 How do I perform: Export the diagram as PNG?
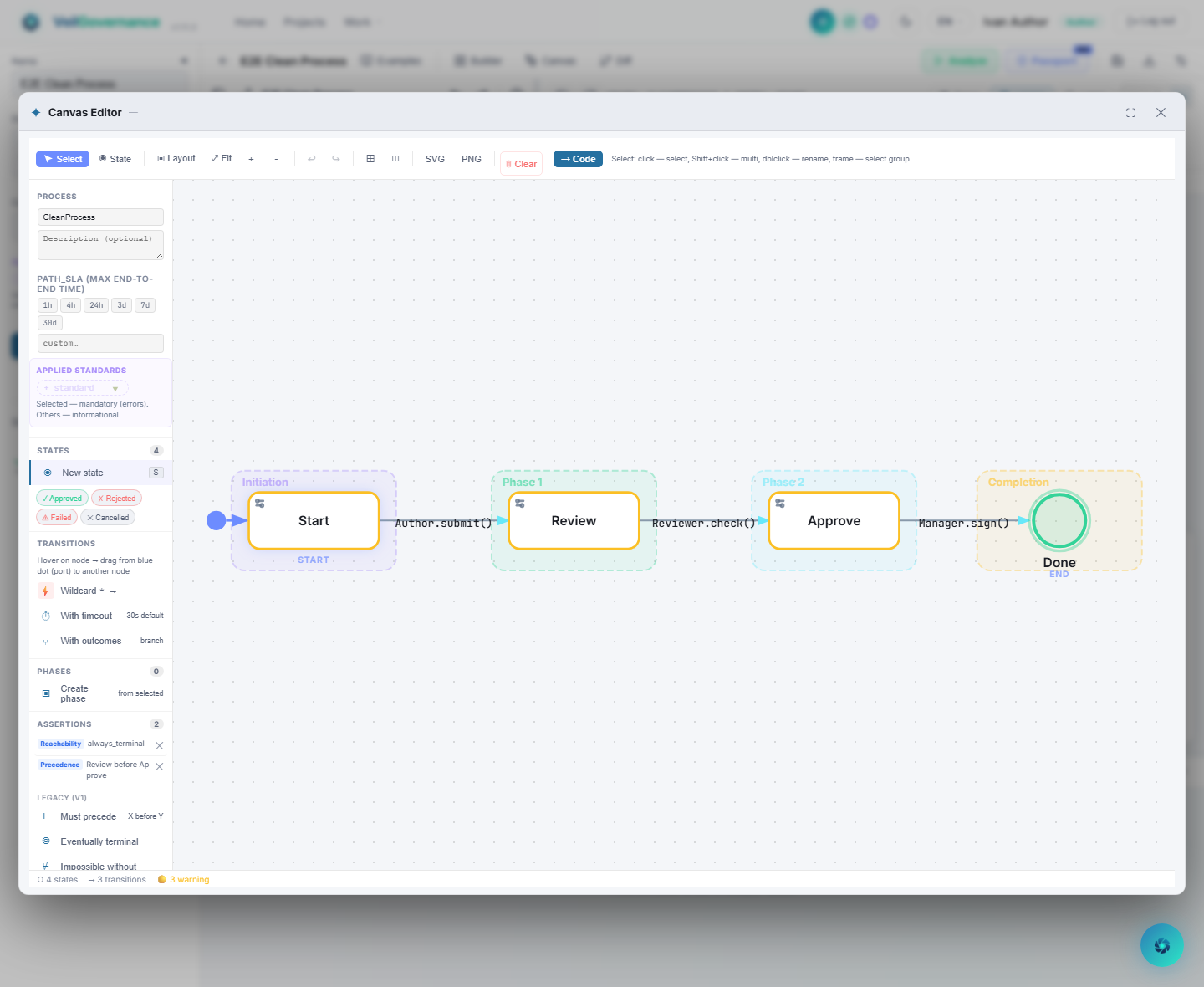coord(472,159)
